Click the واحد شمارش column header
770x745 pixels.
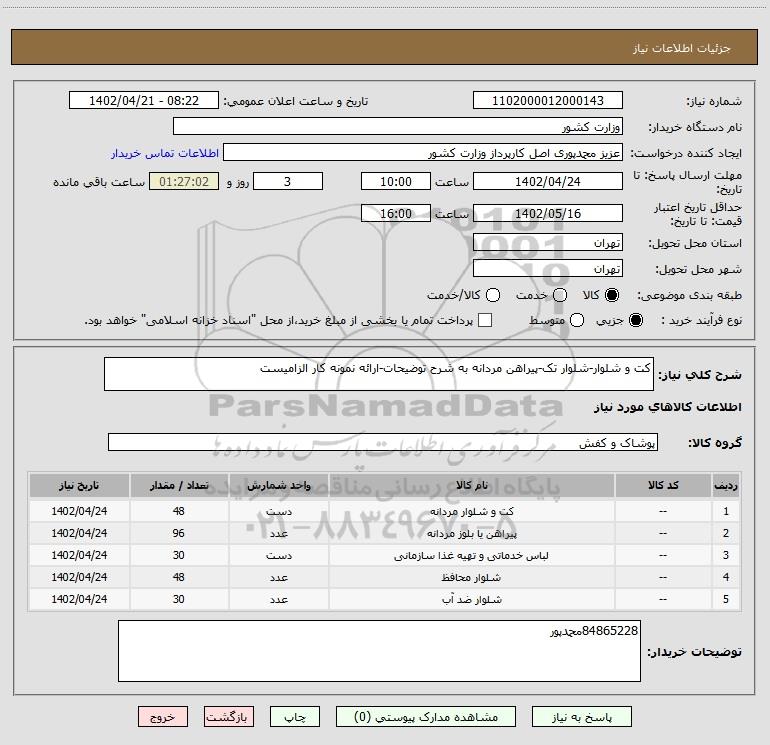click(x=279, y=486)
